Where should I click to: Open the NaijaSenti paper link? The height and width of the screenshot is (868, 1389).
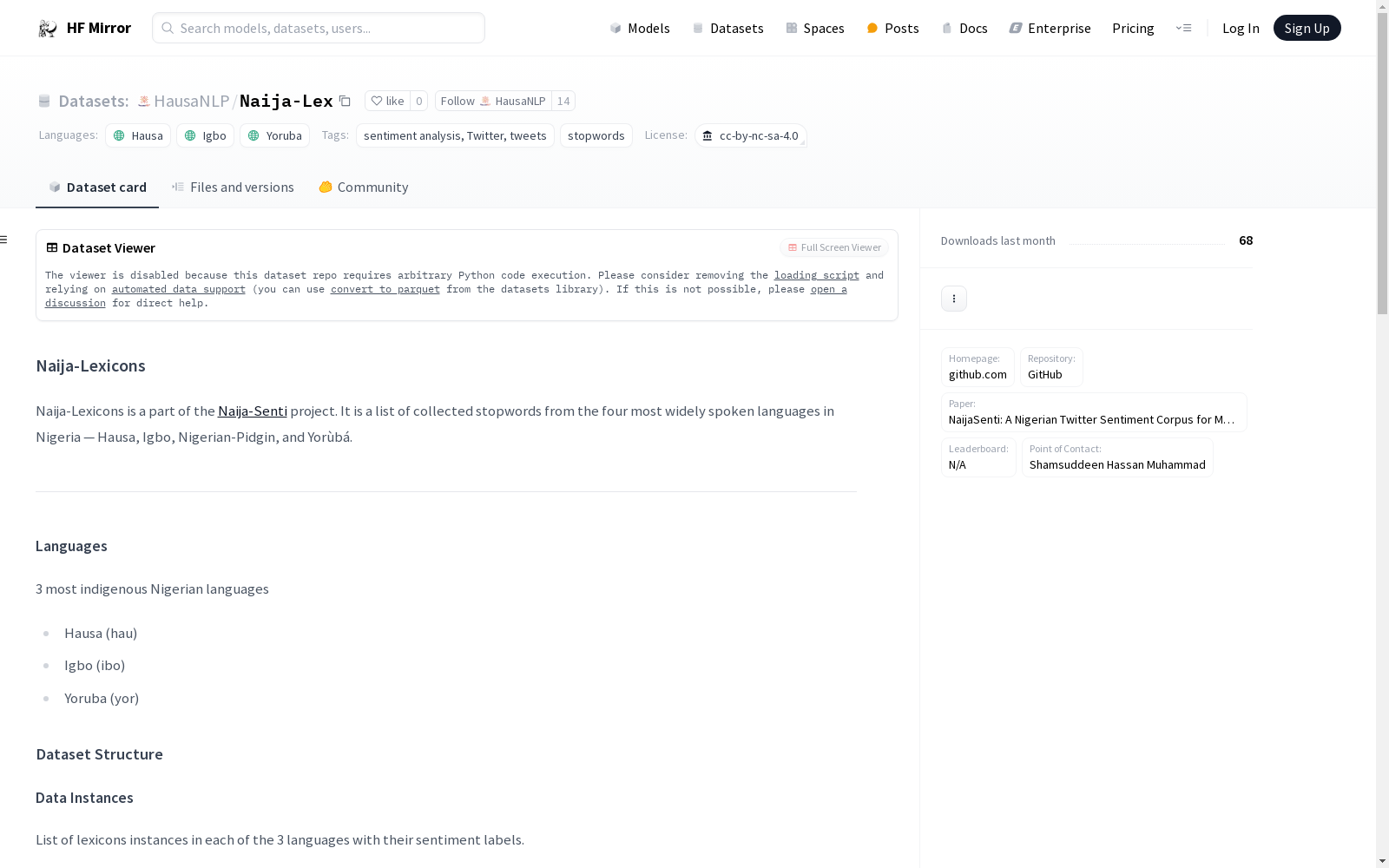click(1094, 412)
